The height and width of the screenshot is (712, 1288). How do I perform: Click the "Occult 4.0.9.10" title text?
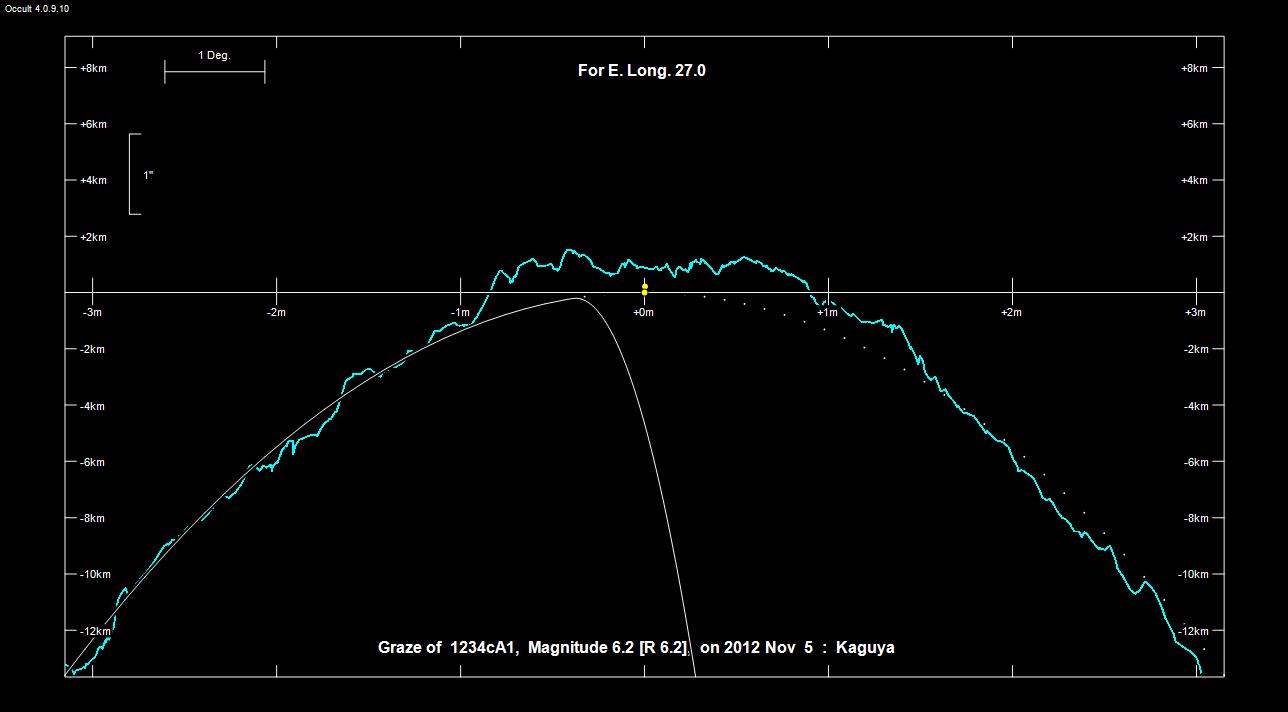click(37, 8)
